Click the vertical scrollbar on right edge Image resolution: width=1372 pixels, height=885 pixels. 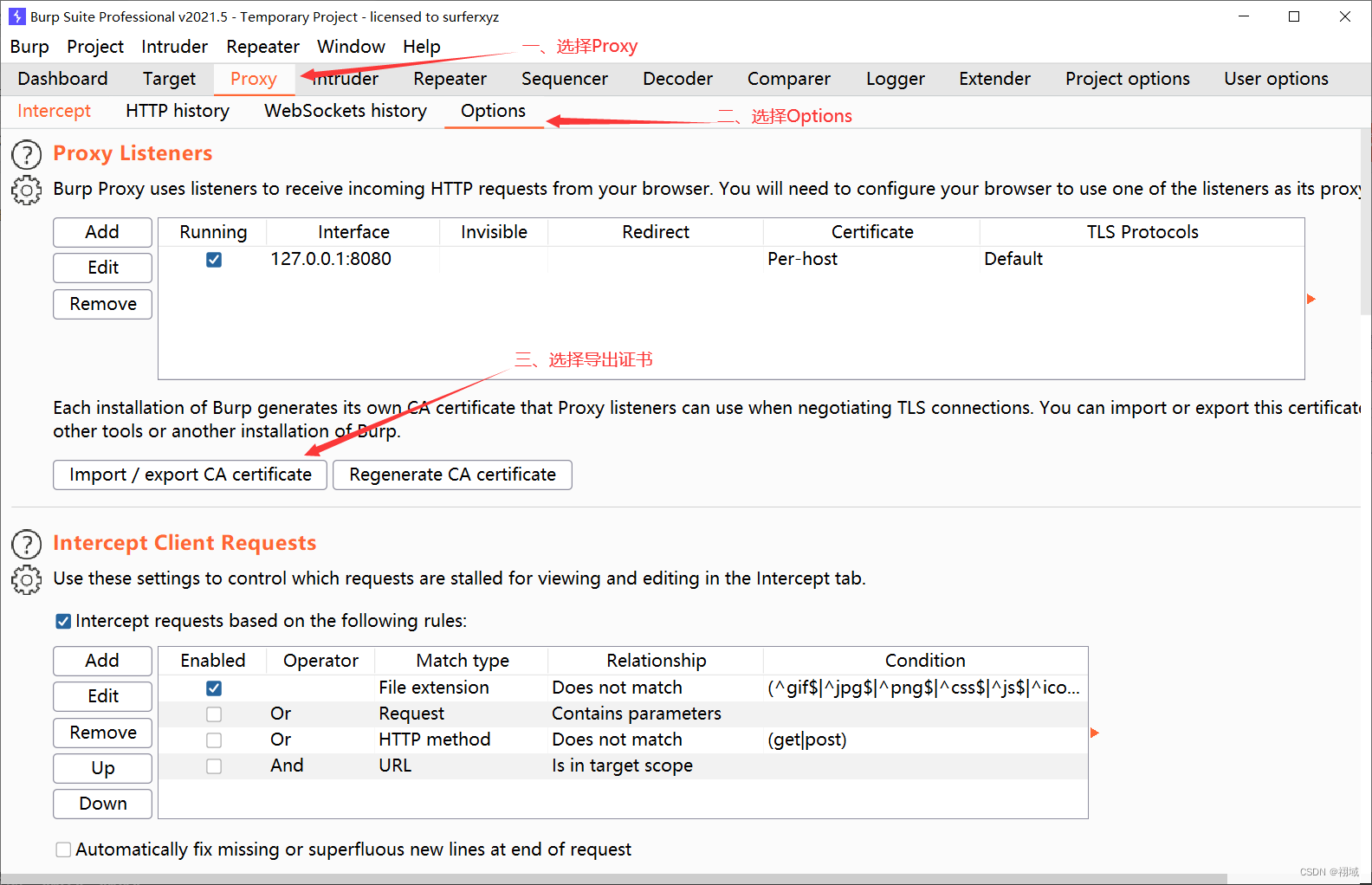(x=1367, y=222)
